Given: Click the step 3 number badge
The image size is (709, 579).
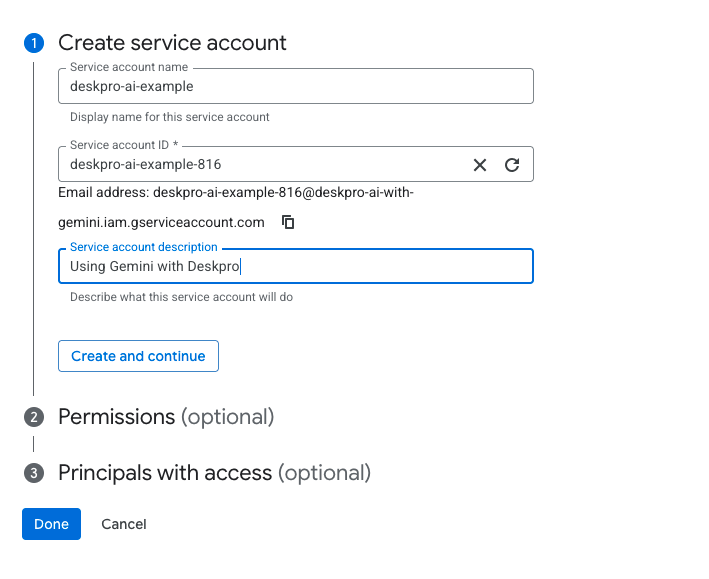Looking at the screenshot, I should [x=34, y=473].
